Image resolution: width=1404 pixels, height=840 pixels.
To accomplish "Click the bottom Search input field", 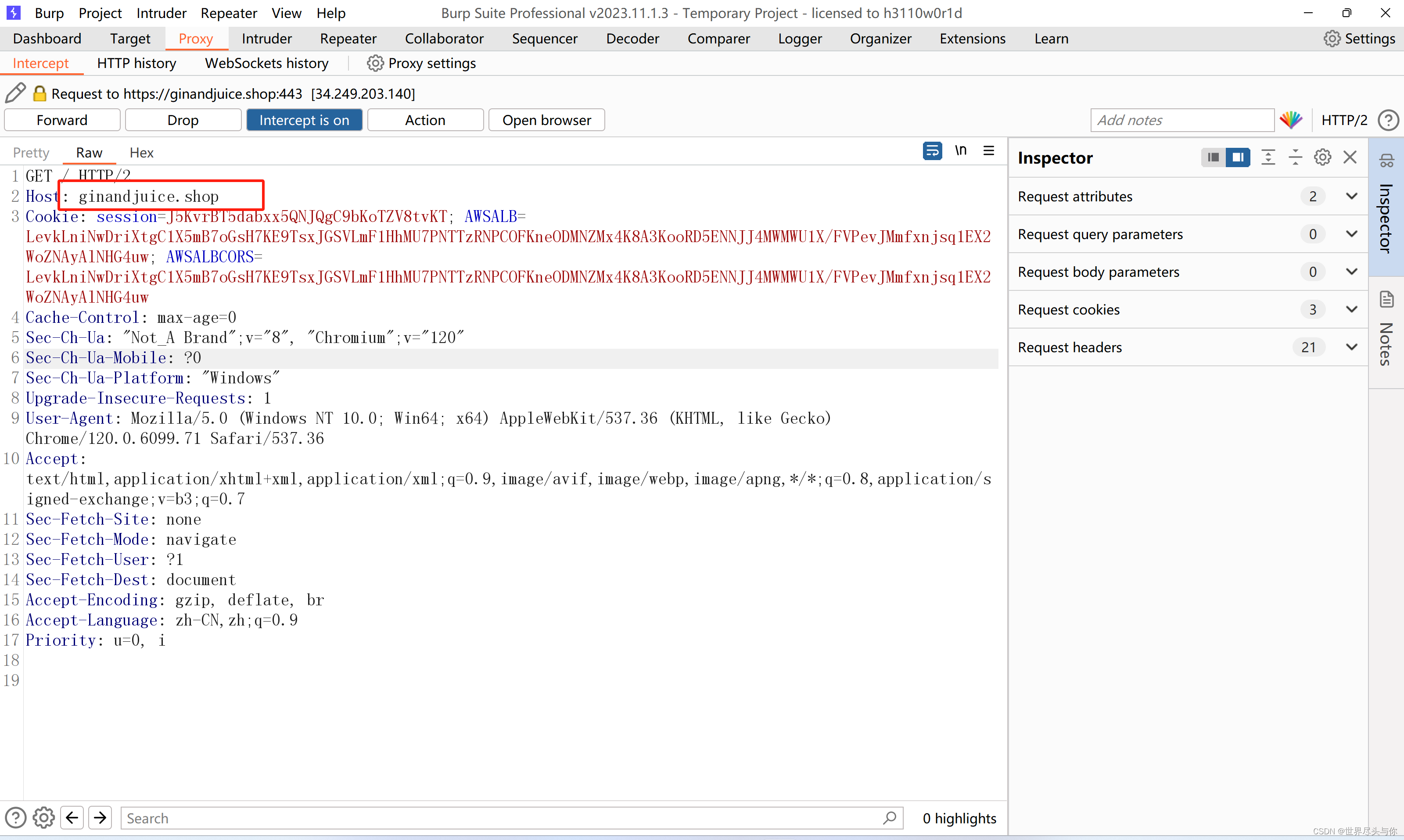I will (x=511, y=818).
